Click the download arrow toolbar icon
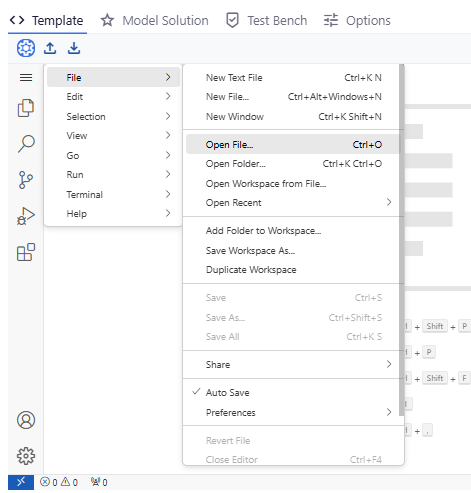471x493 pixels. pyautogui.click(x=74, y=48)
